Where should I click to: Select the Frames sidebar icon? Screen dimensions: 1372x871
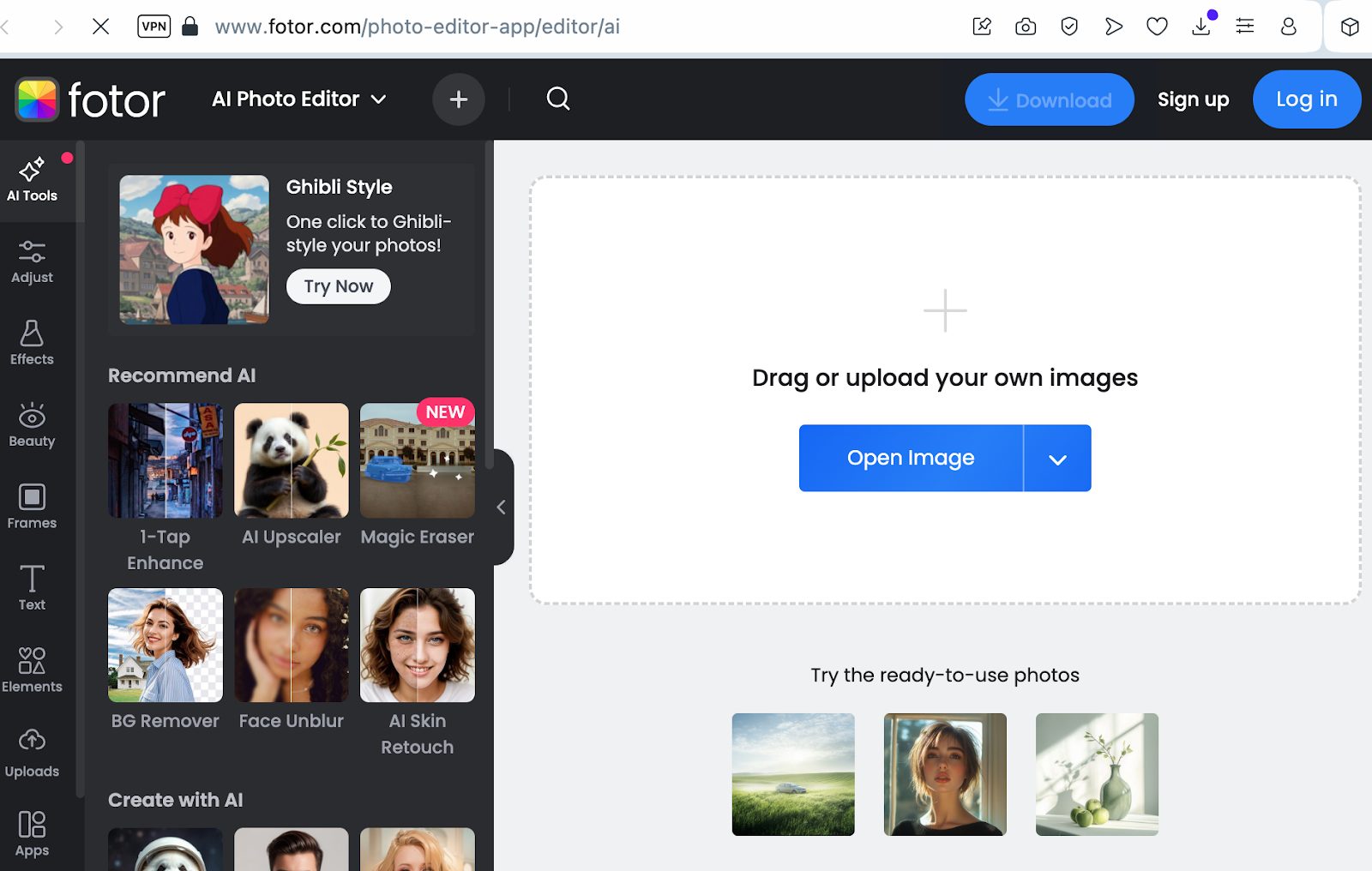32,507
